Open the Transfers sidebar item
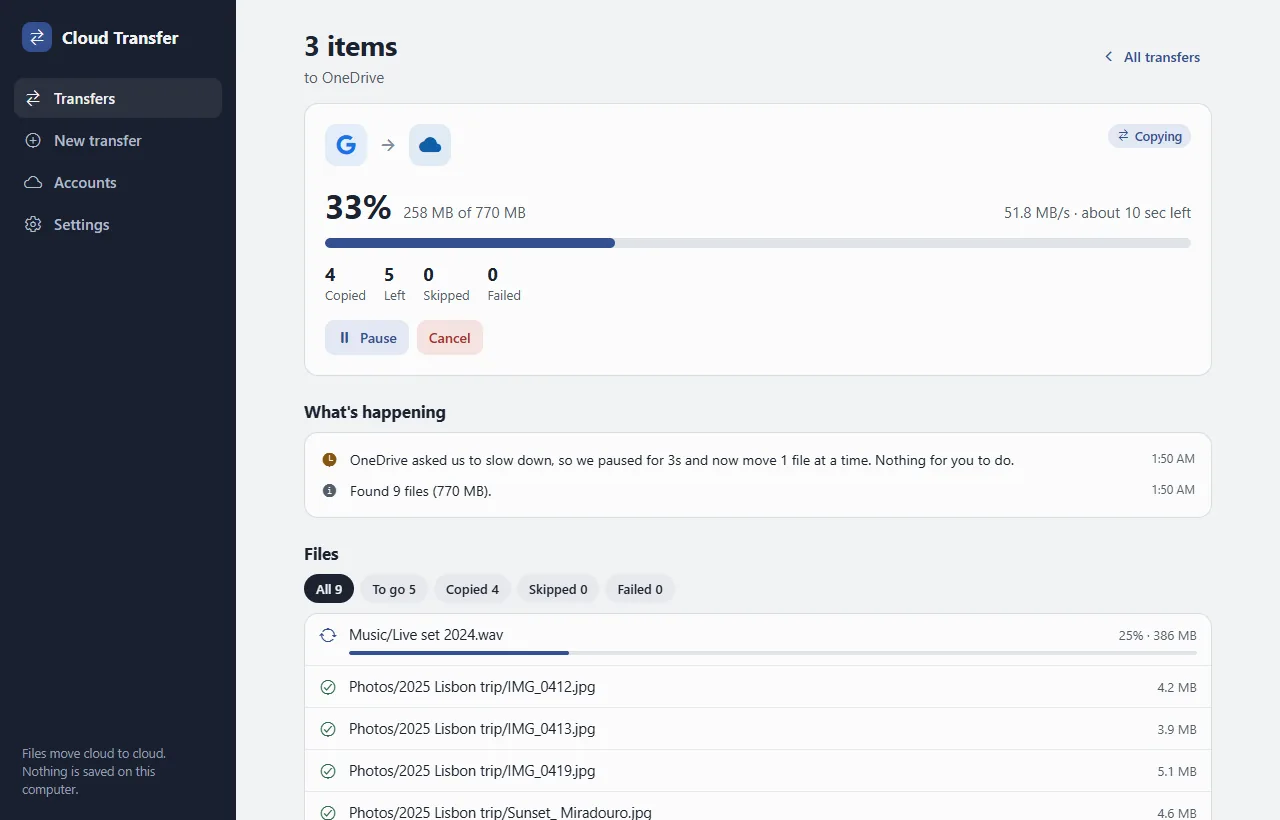The image size is (1280, 820). coord(118,98)
